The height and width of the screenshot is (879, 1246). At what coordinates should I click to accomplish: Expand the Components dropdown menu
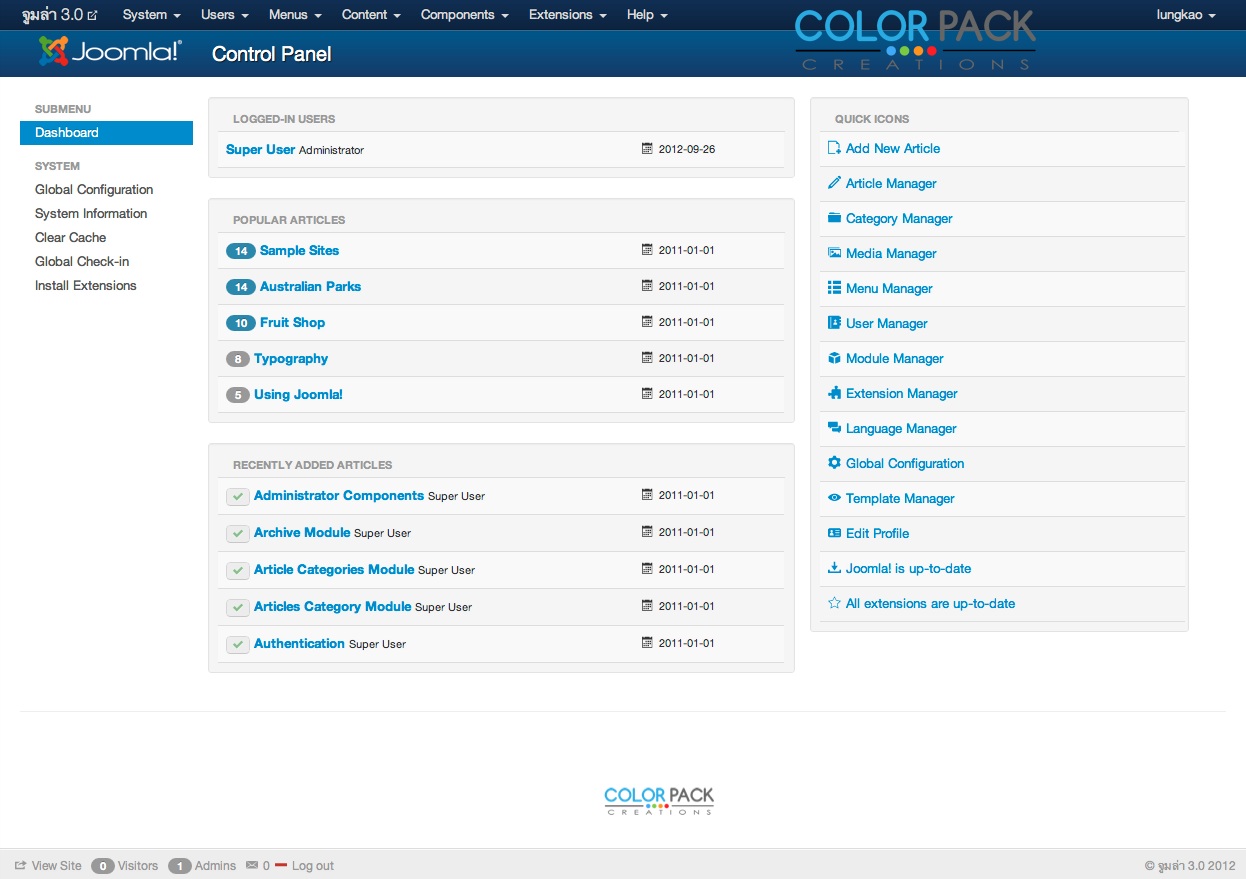point(464,15)
